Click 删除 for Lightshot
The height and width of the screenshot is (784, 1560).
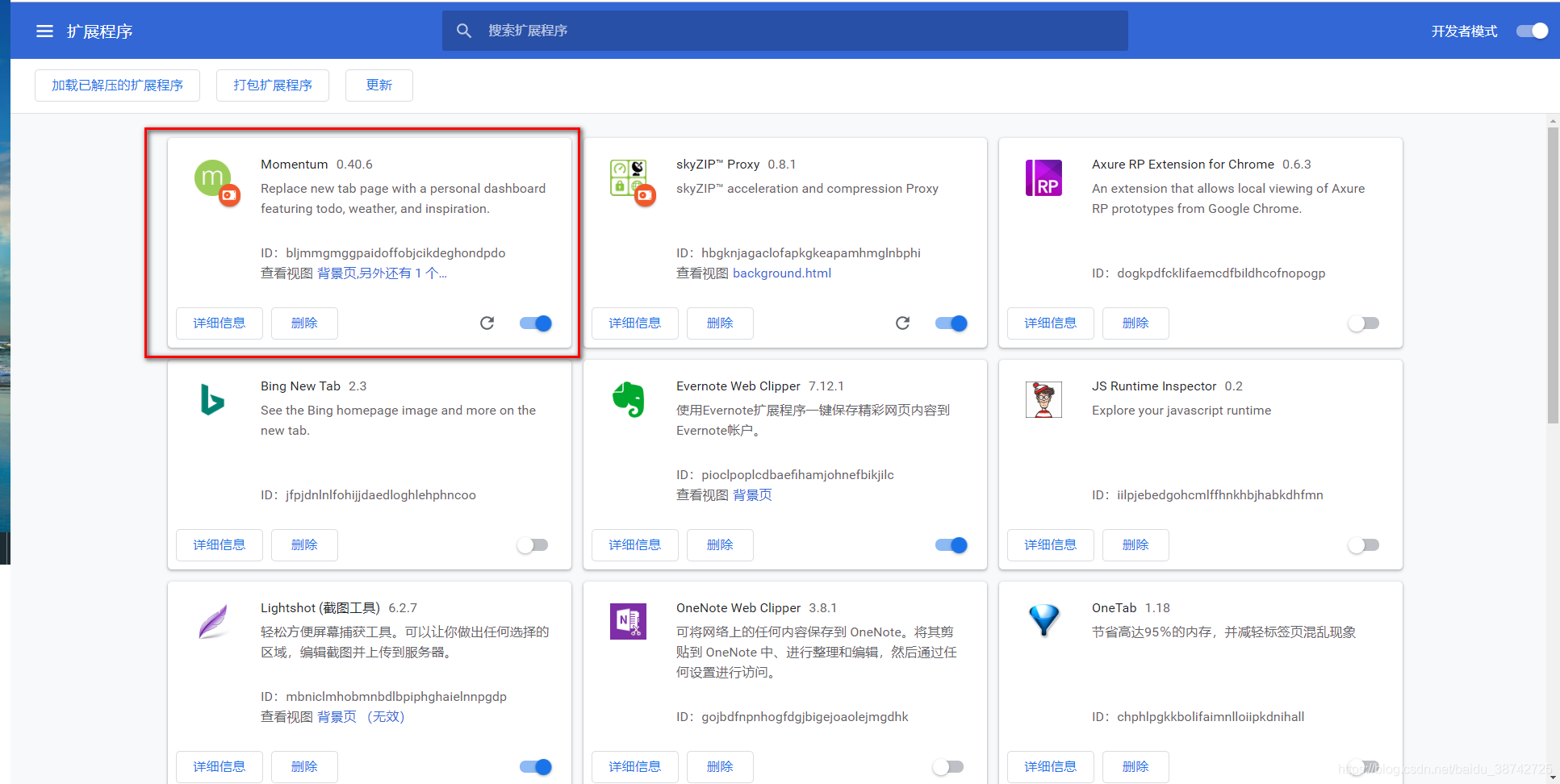304,766
